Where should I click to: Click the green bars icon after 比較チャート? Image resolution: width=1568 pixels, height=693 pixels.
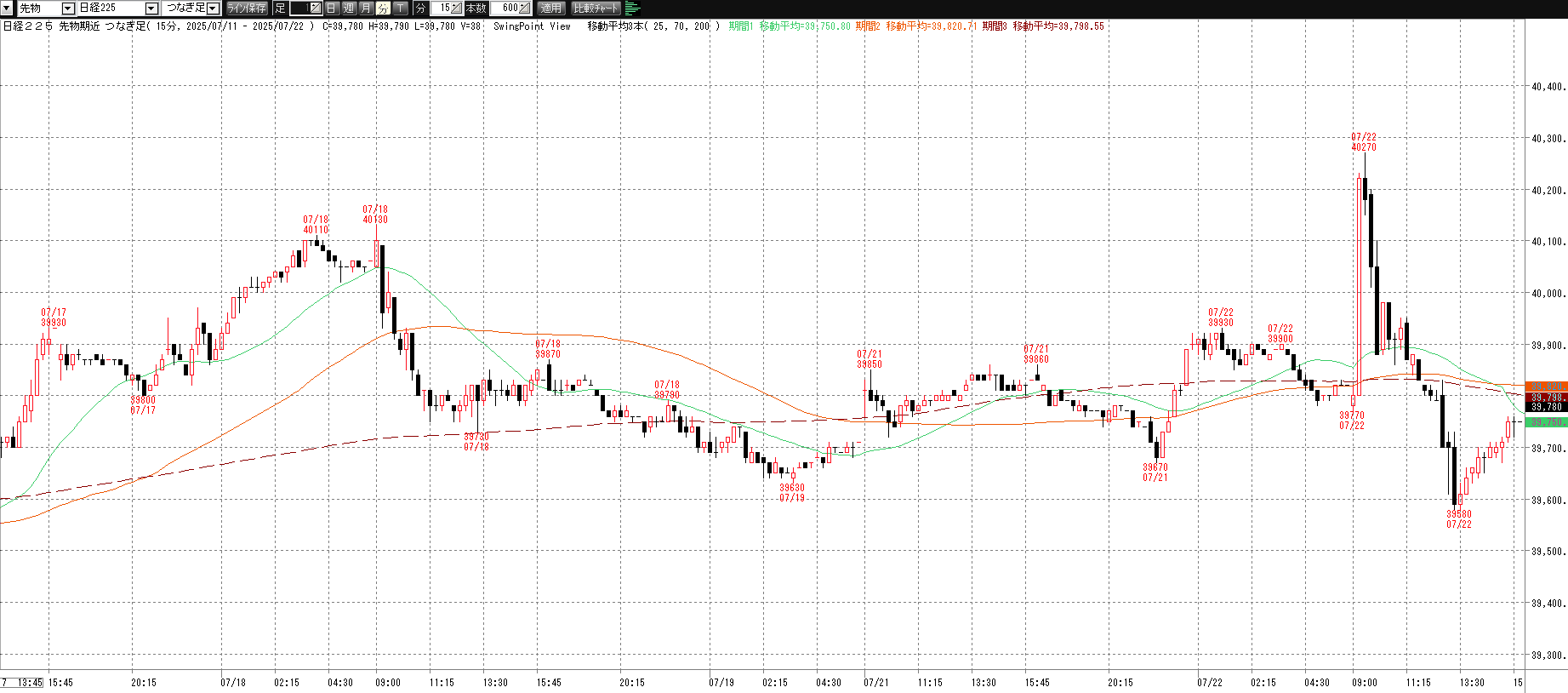click(x=632, y=9)
